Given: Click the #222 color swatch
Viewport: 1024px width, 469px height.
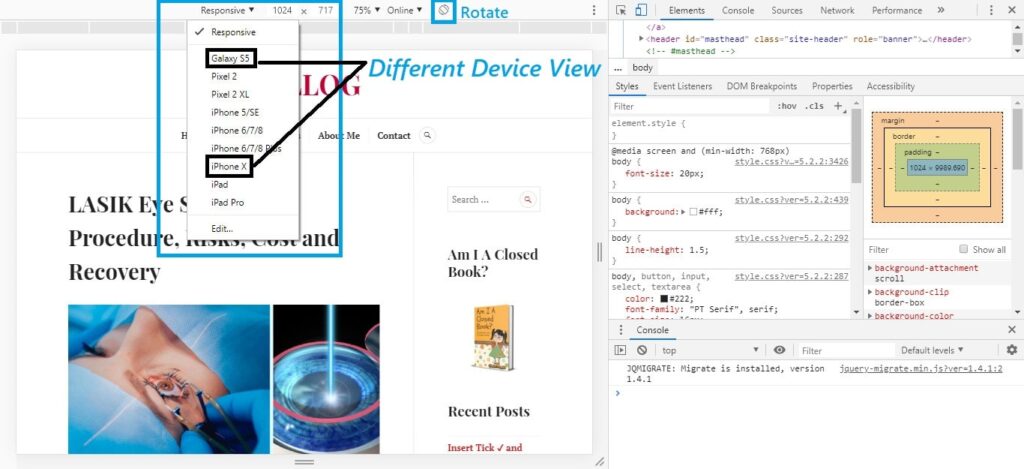Looking at the screenshot, I should (x=664, y=299).
